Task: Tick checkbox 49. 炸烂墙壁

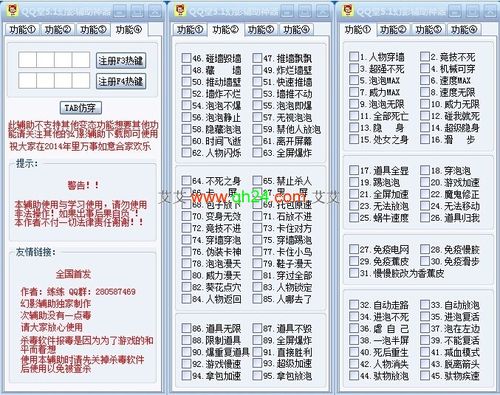Action: (257, 70)
